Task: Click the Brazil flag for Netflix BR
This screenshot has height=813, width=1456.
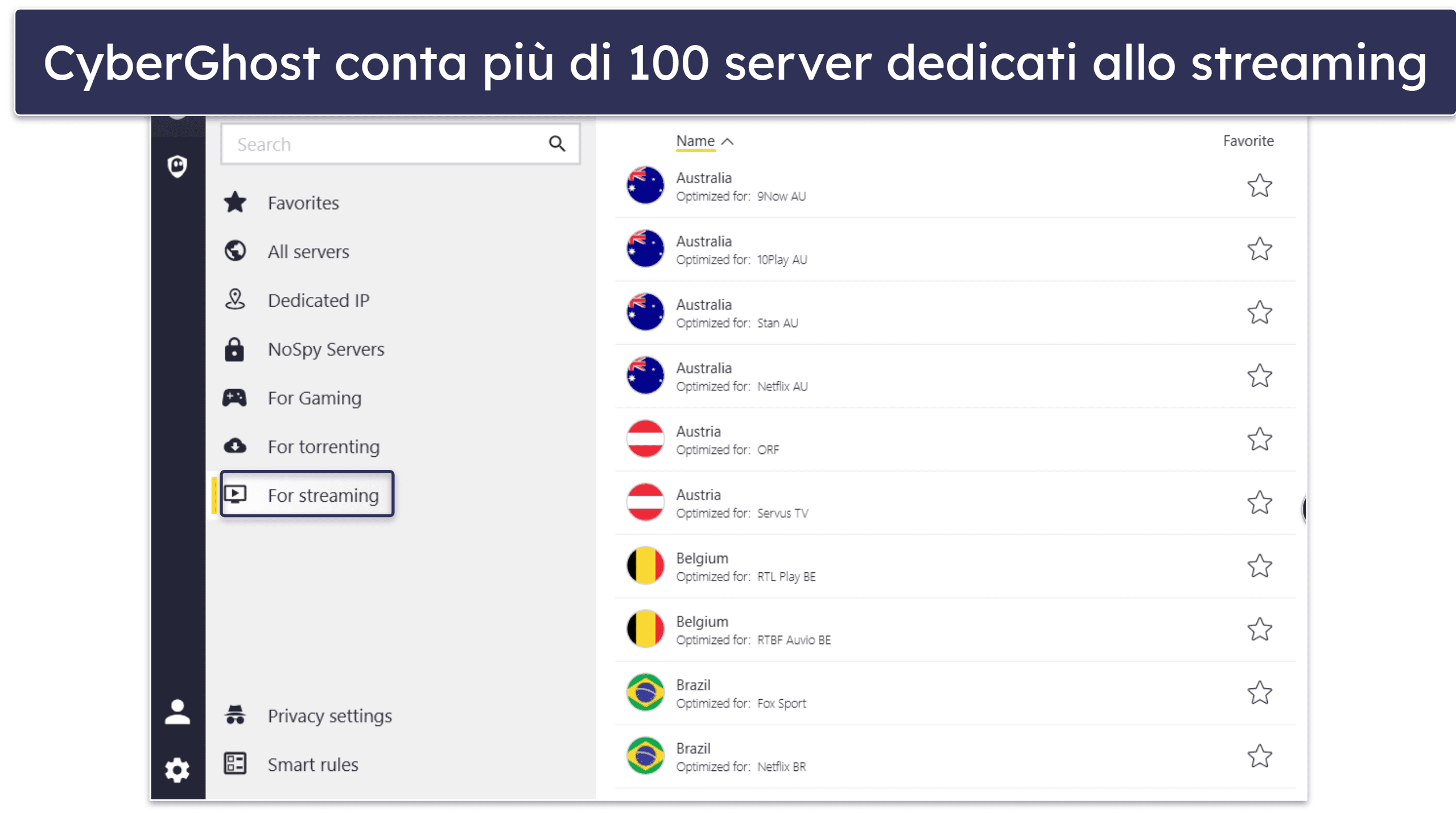Action: (x=645, y=756)
